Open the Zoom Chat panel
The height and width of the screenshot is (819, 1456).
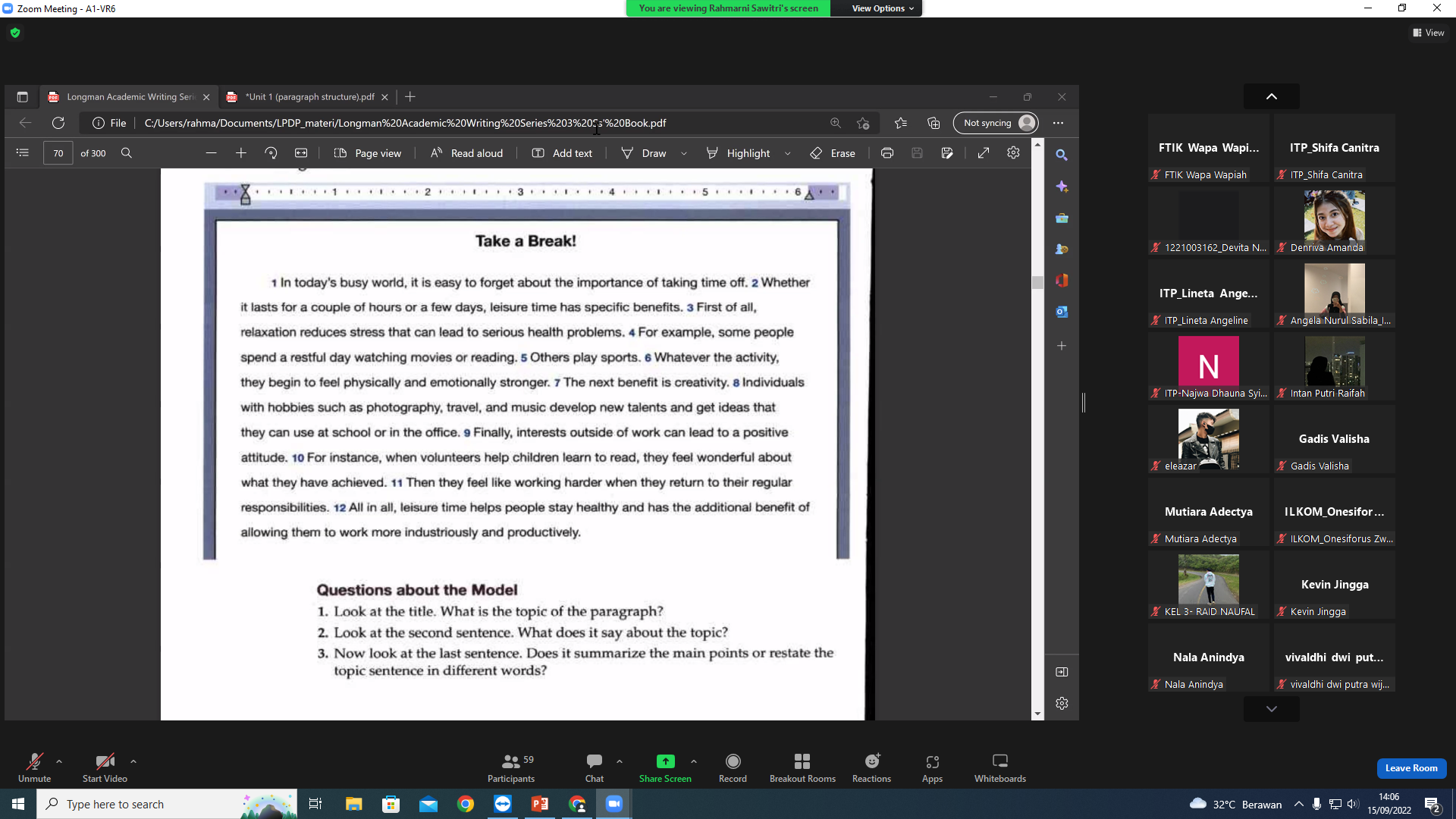click(595, 767)
